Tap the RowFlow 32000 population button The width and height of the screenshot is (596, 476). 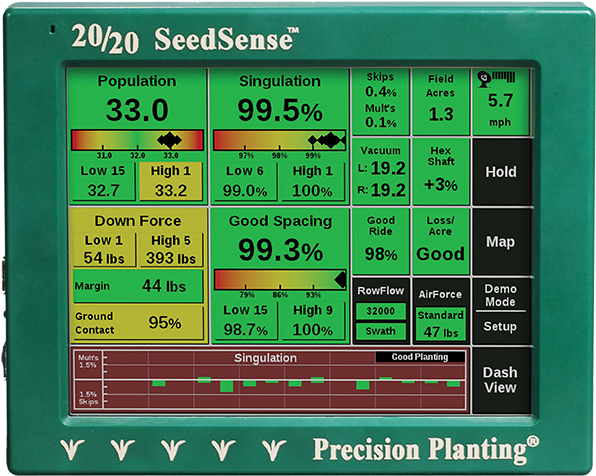pyautogui.click(x=380, y=311)
